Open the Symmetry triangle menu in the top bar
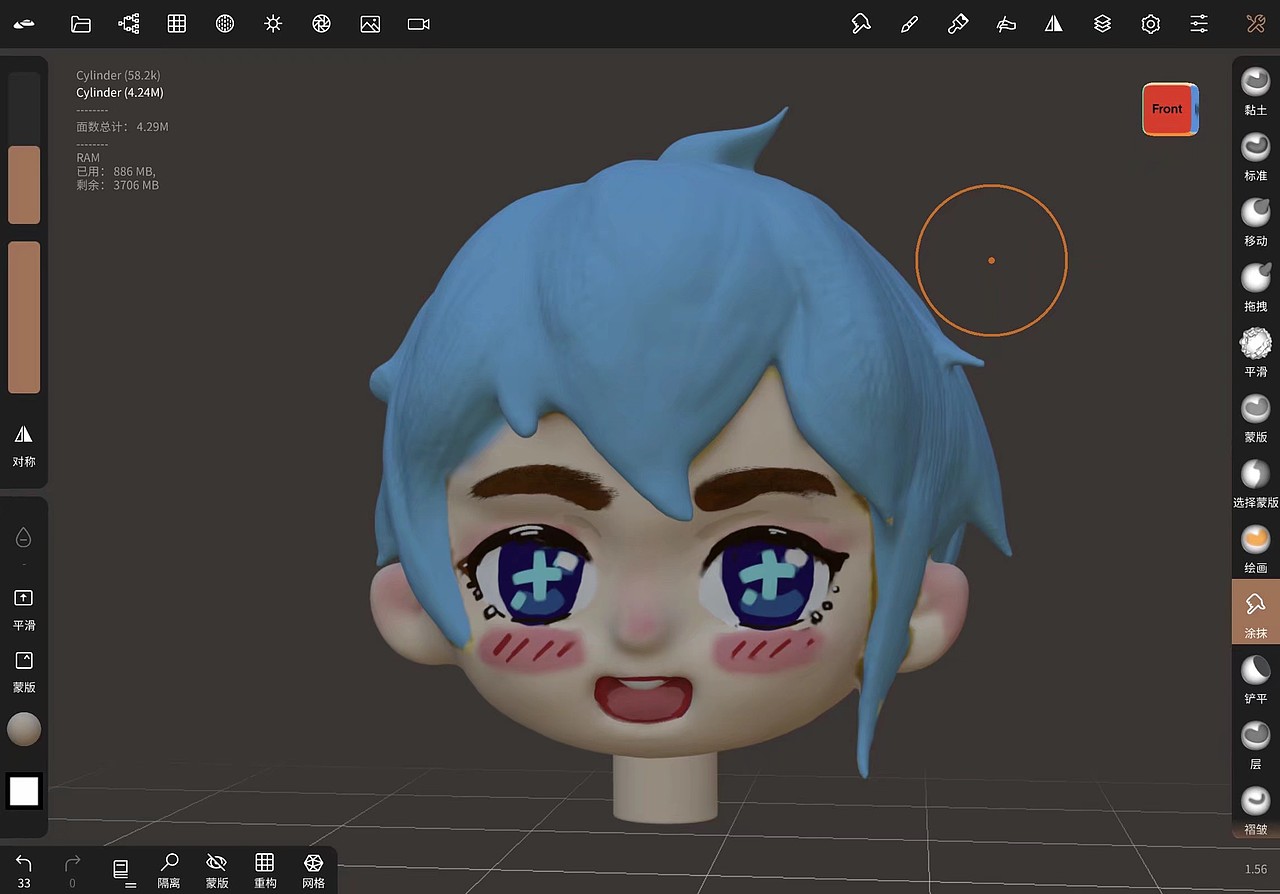This screenshot has height=894, width=1280. pos(1054,24)
